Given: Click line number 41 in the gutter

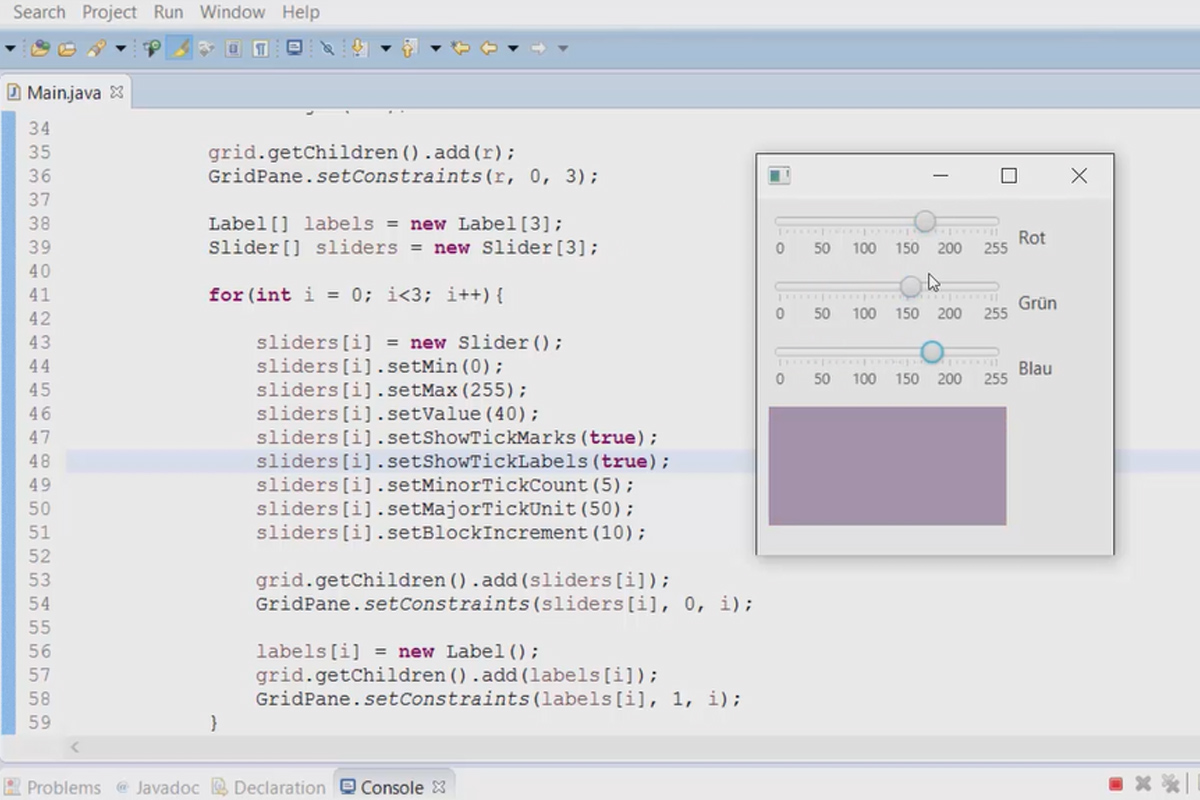Looking at the screenshot, I should point(39,295).
